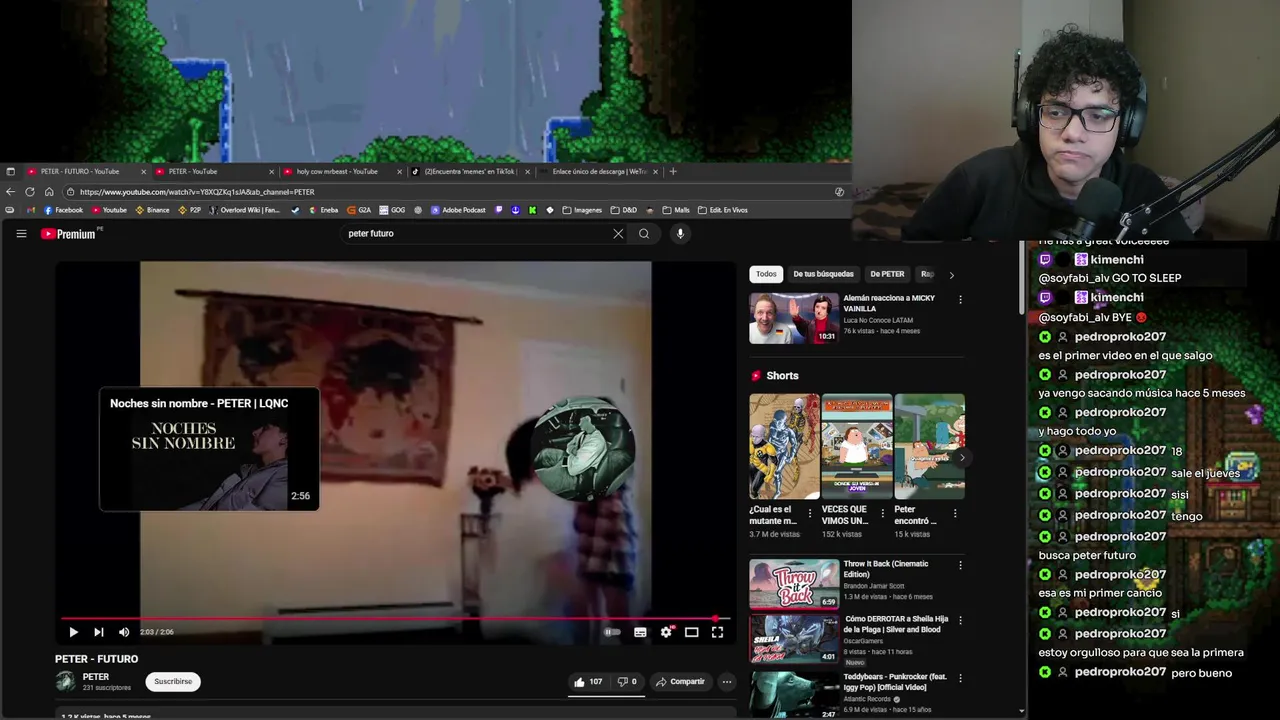Open the PETER channel name link

[x=96, y=677]
